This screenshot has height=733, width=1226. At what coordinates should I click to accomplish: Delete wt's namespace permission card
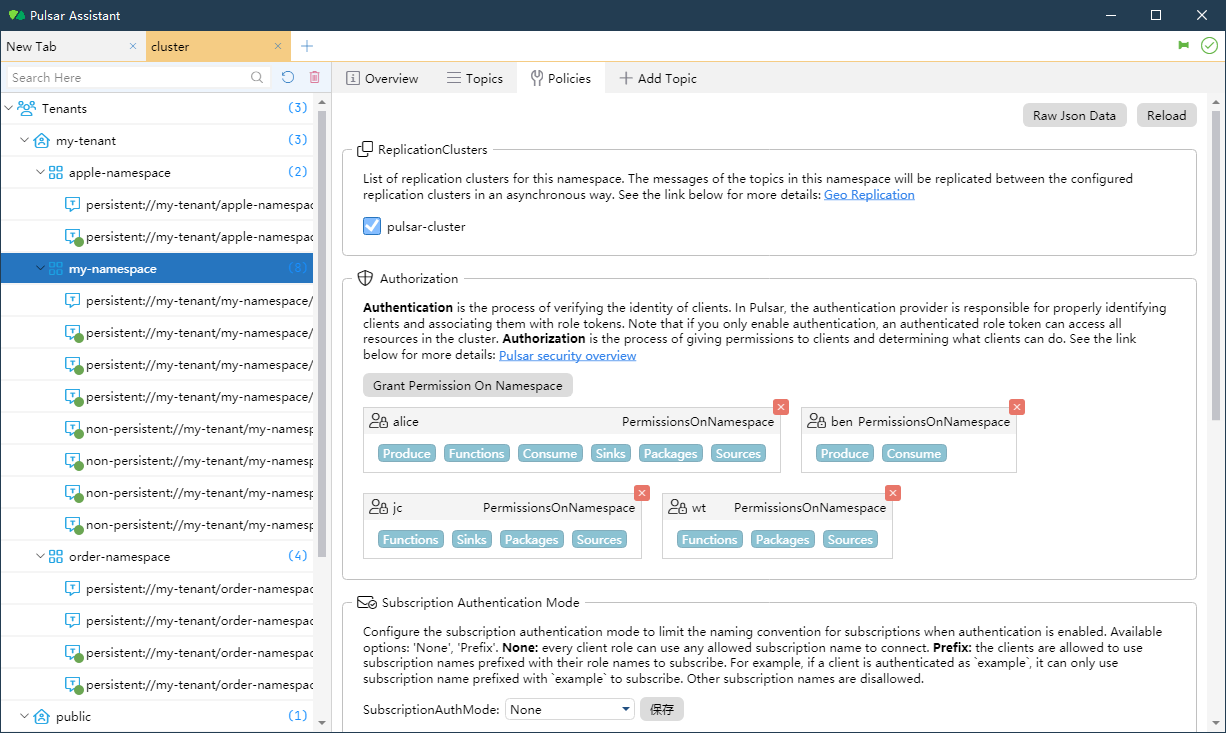[x=893, y=493]
